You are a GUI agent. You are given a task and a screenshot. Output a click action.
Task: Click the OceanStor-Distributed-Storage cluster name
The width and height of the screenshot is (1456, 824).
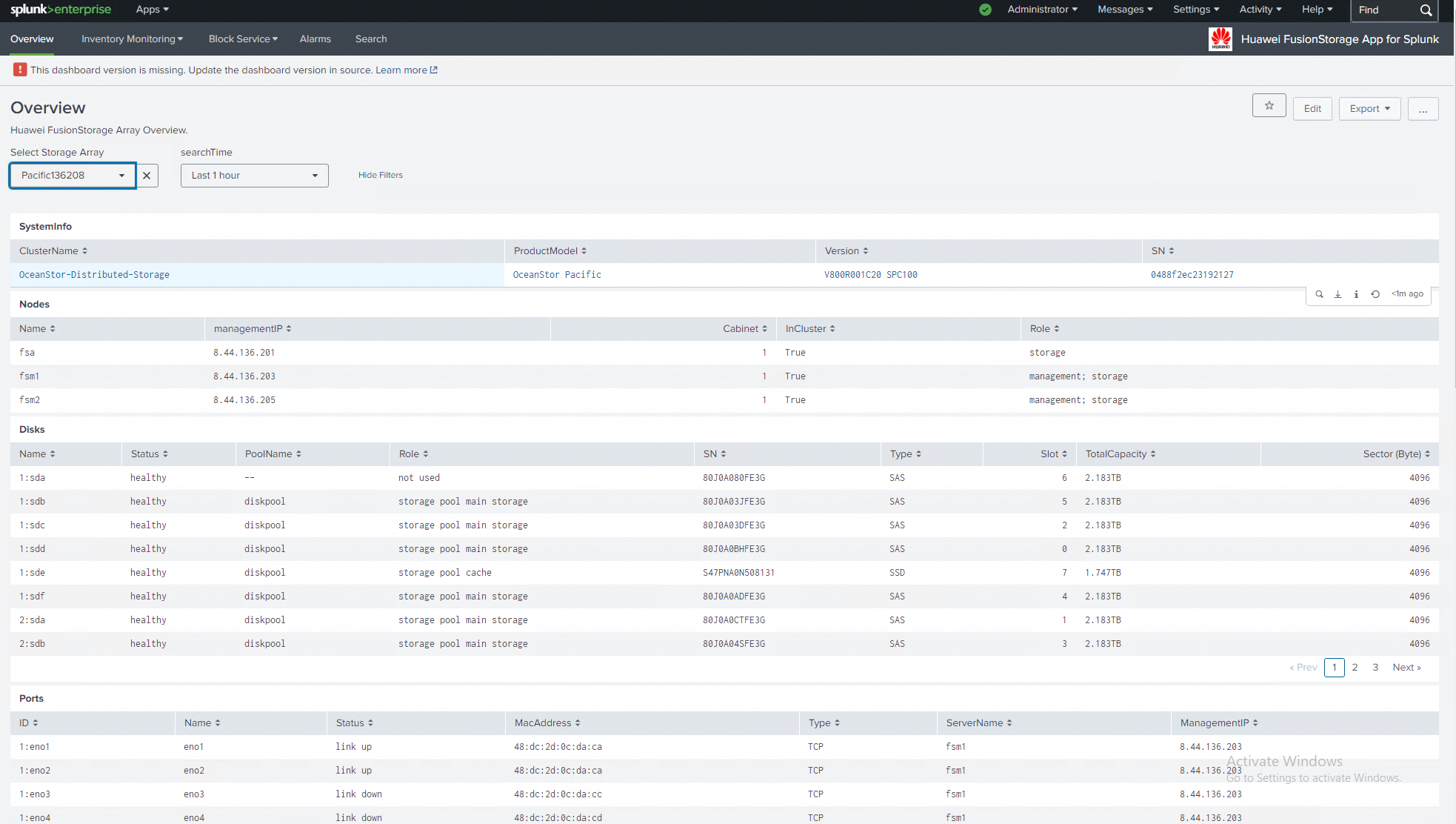click(x=94, y=275)
